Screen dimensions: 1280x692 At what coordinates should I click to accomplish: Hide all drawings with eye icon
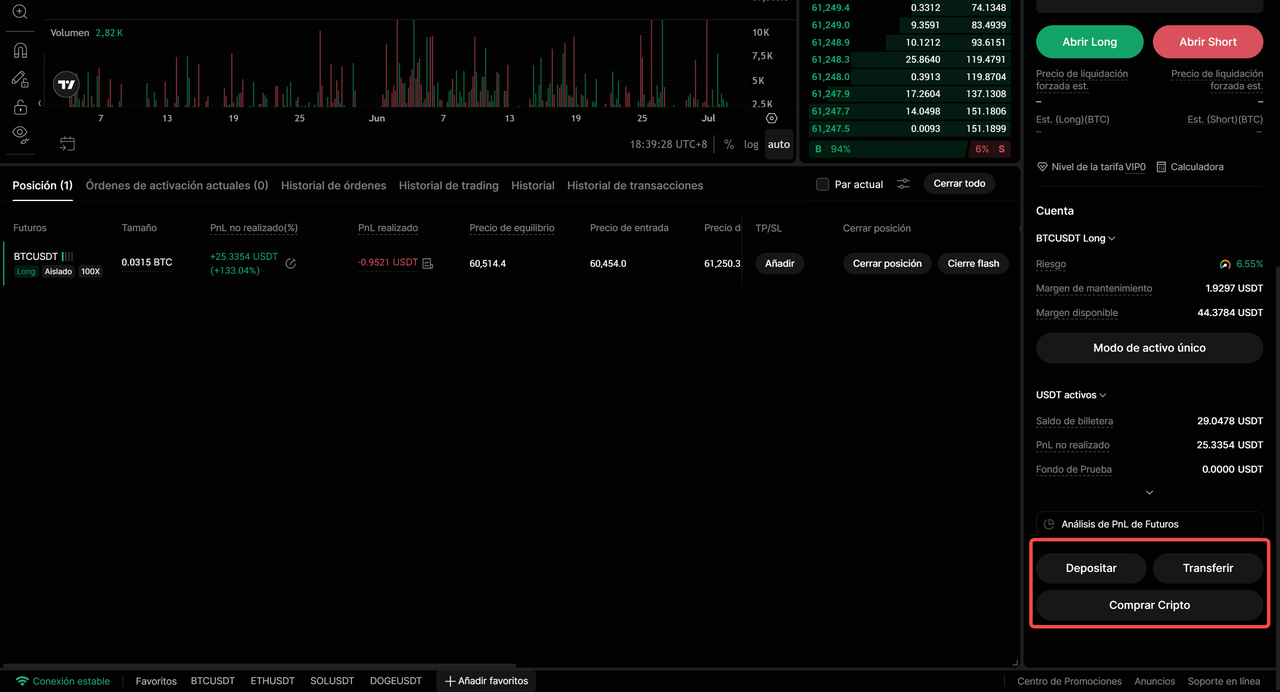[x=20, y=133]
